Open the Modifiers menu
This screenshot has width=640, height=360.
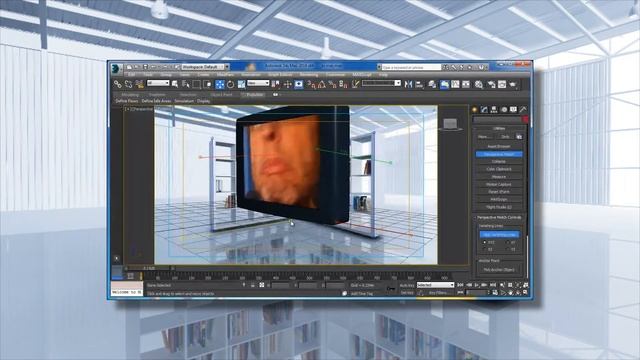click(x=225, y=75)
